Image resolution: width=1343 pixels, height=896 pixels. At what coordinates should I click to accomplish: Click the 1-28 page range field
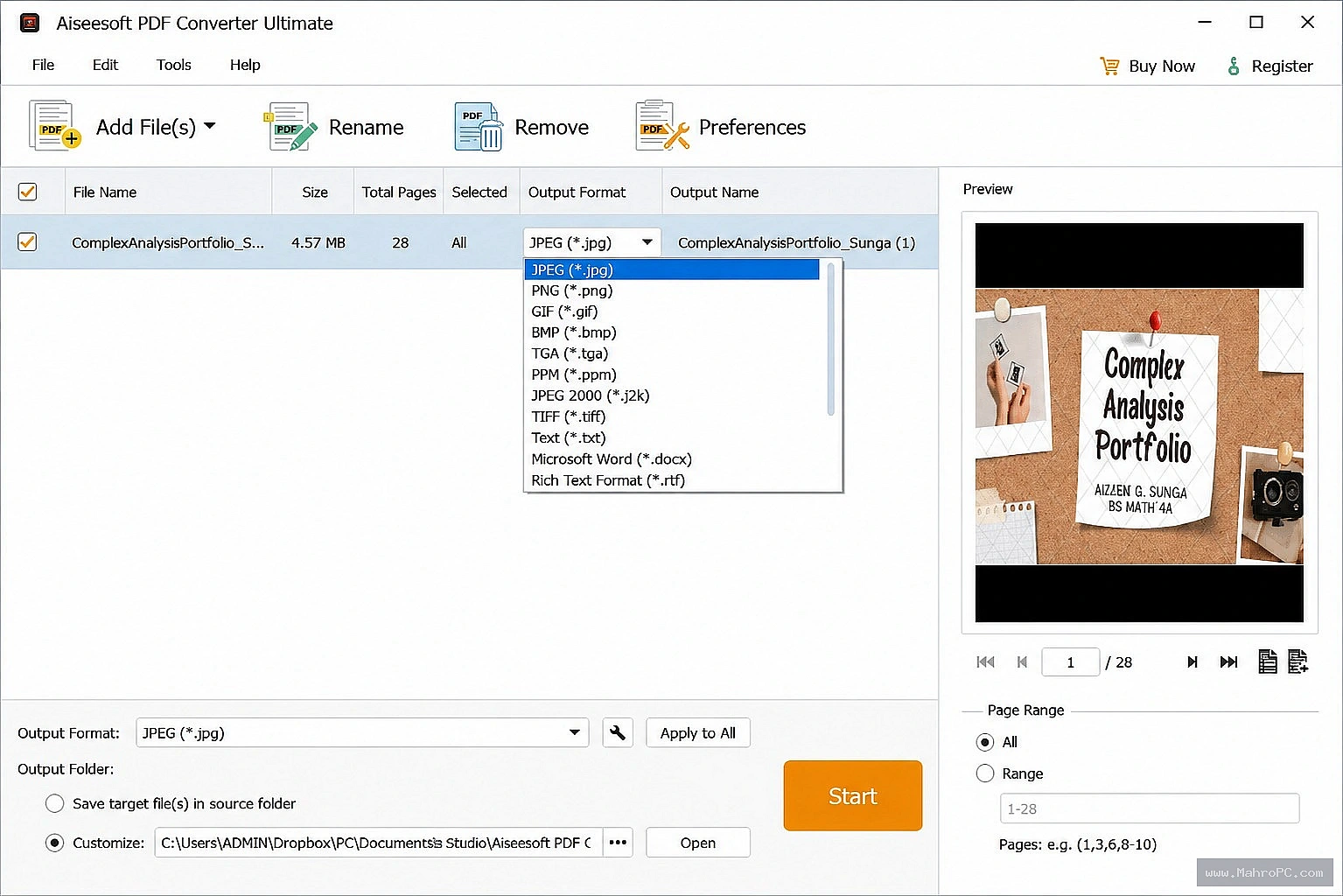click(x=1150, y=808)
